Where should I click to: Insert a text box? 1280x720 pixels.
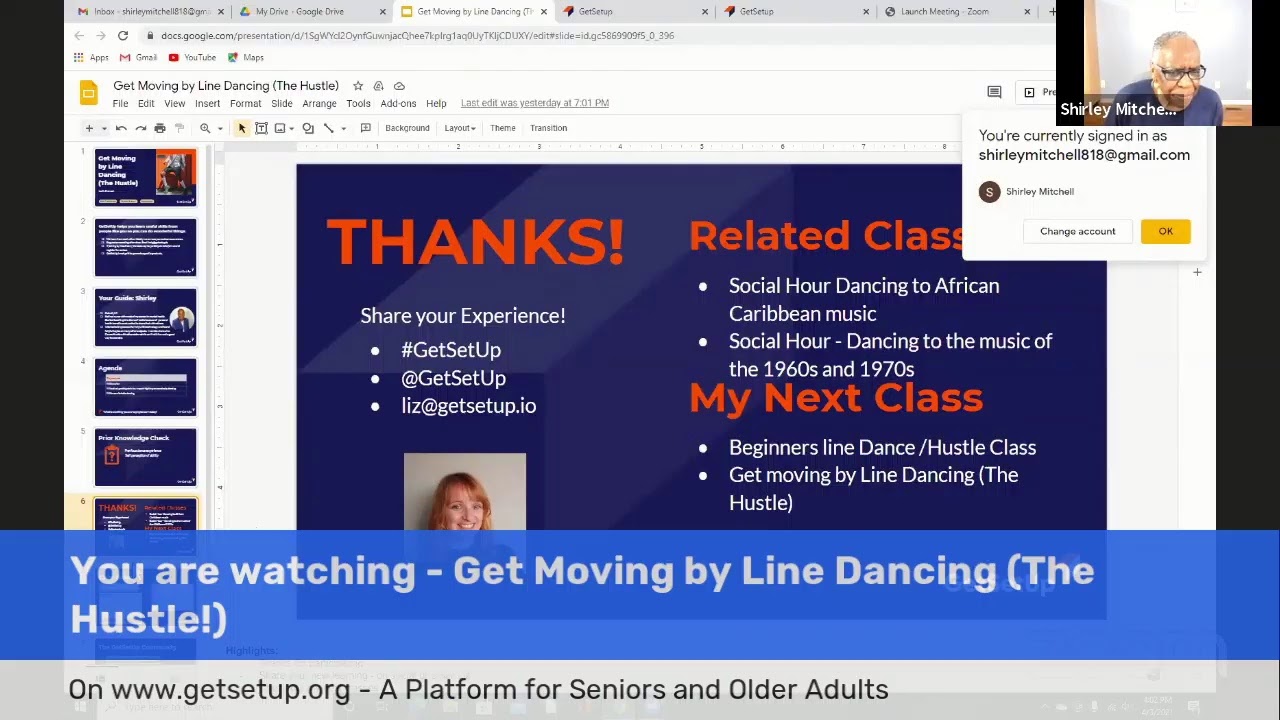tap(261, 128)
